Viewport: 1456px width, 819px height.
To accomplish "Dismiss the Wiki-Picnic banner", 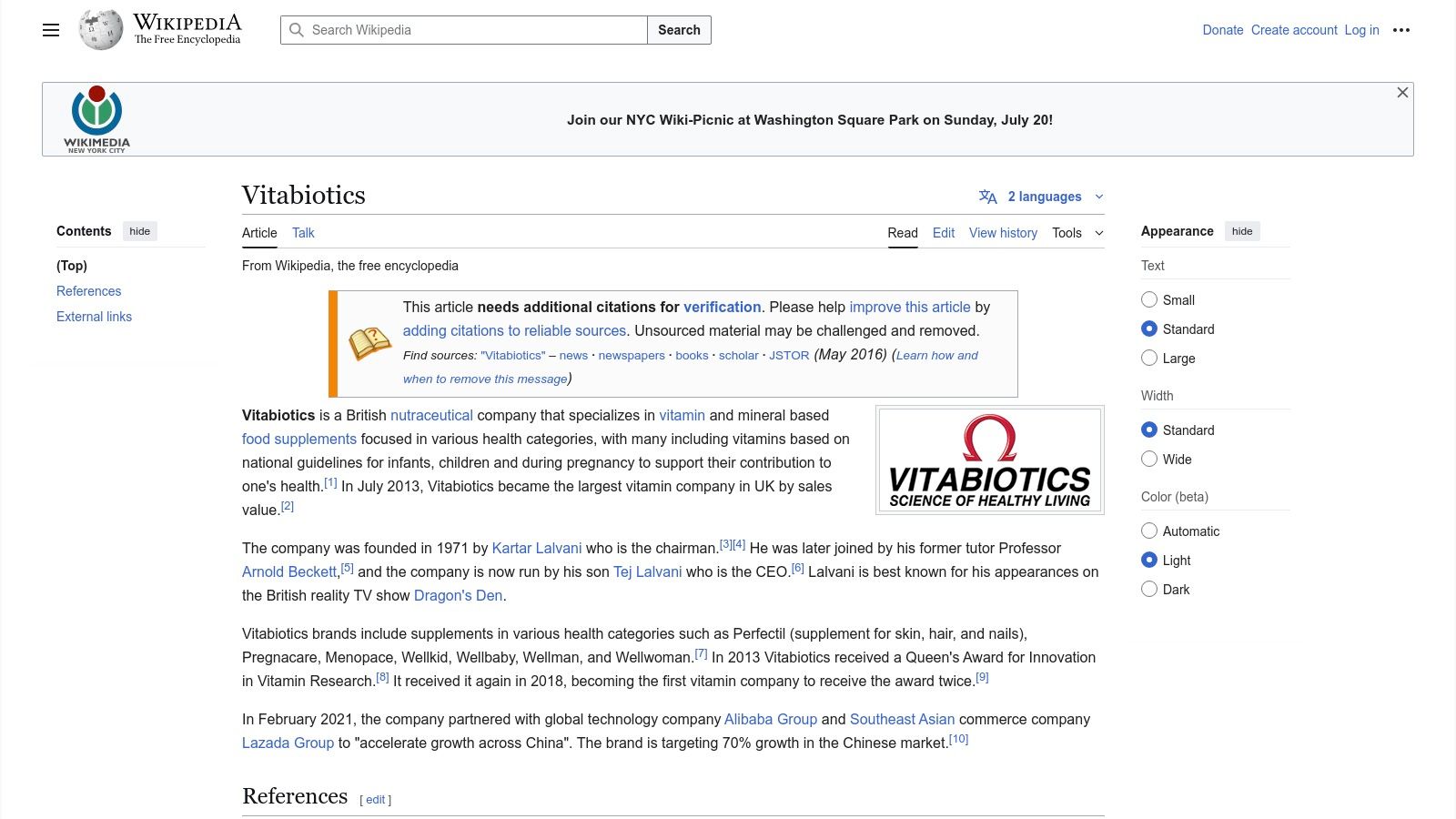I will coord(1402,93).
